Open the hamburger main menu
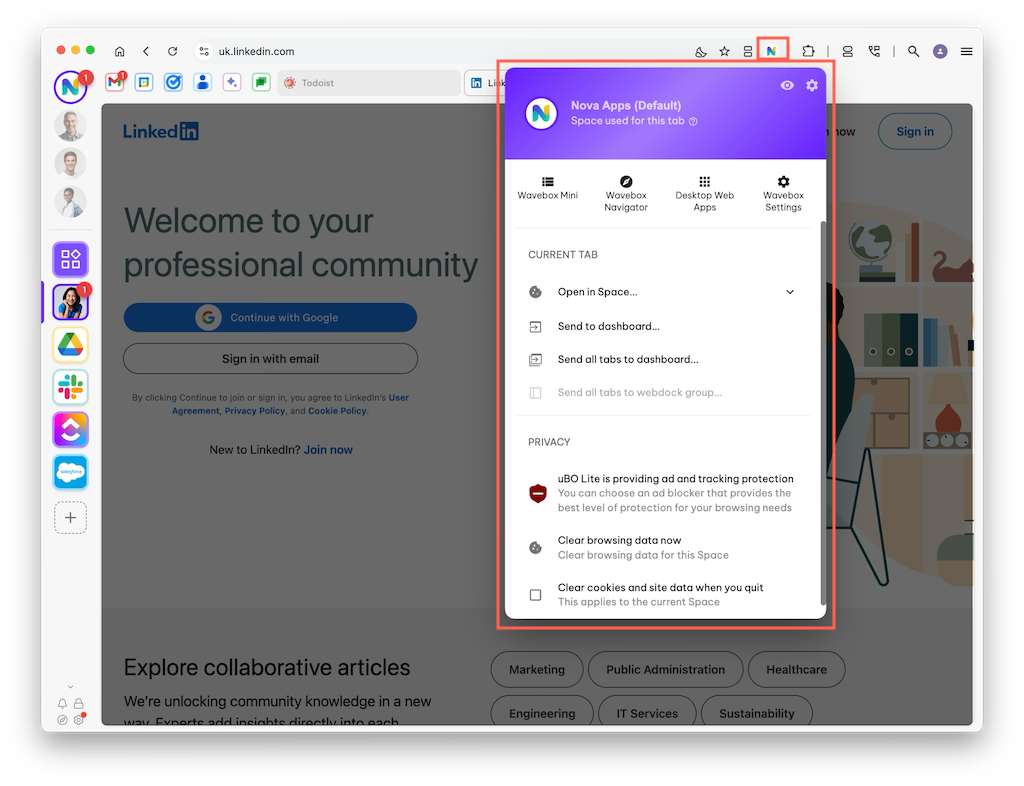1024x786 pixels. (967, 51)
